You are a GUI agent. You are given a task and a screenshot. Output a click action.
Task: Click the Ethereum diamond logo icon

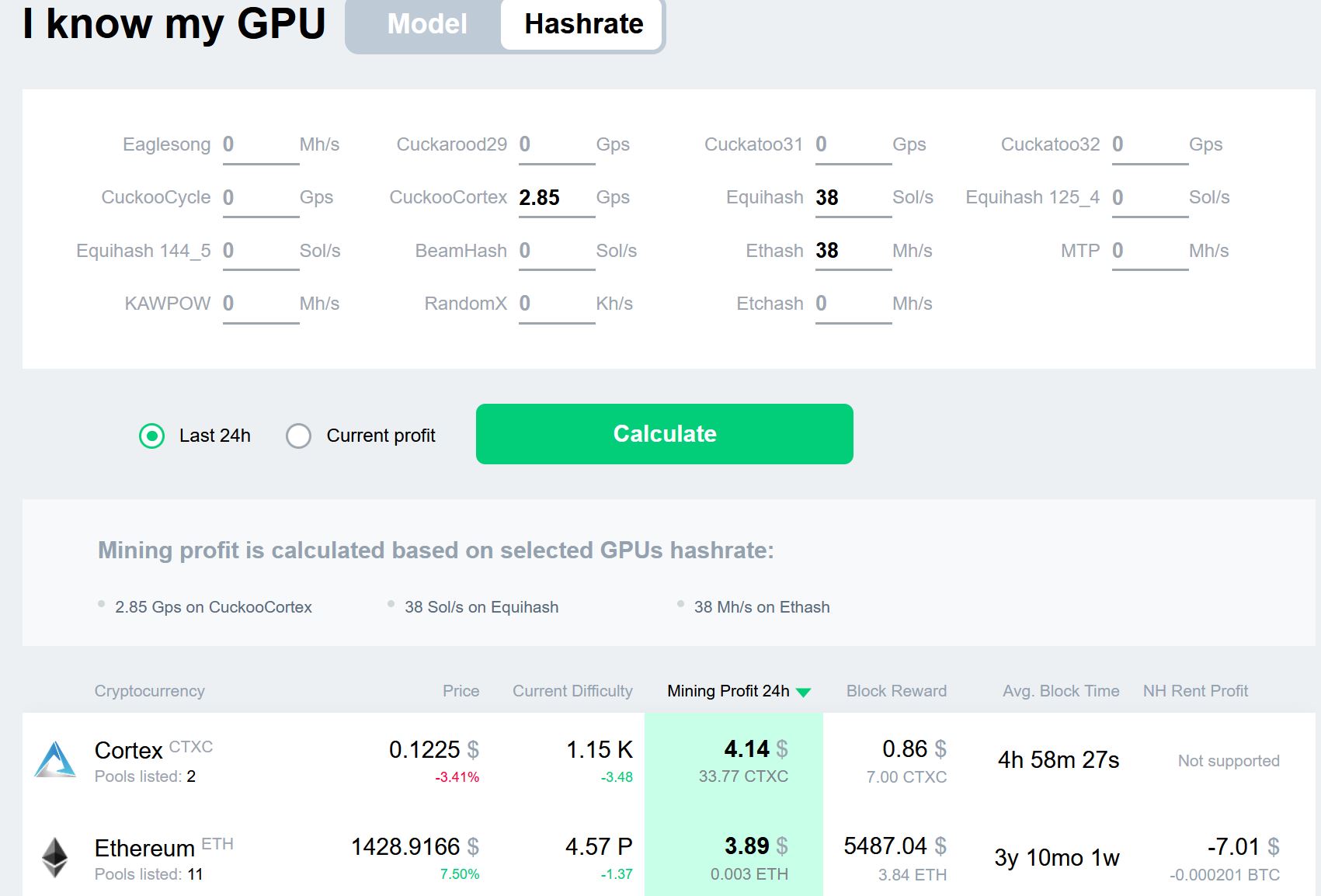(x=54, y=857)
